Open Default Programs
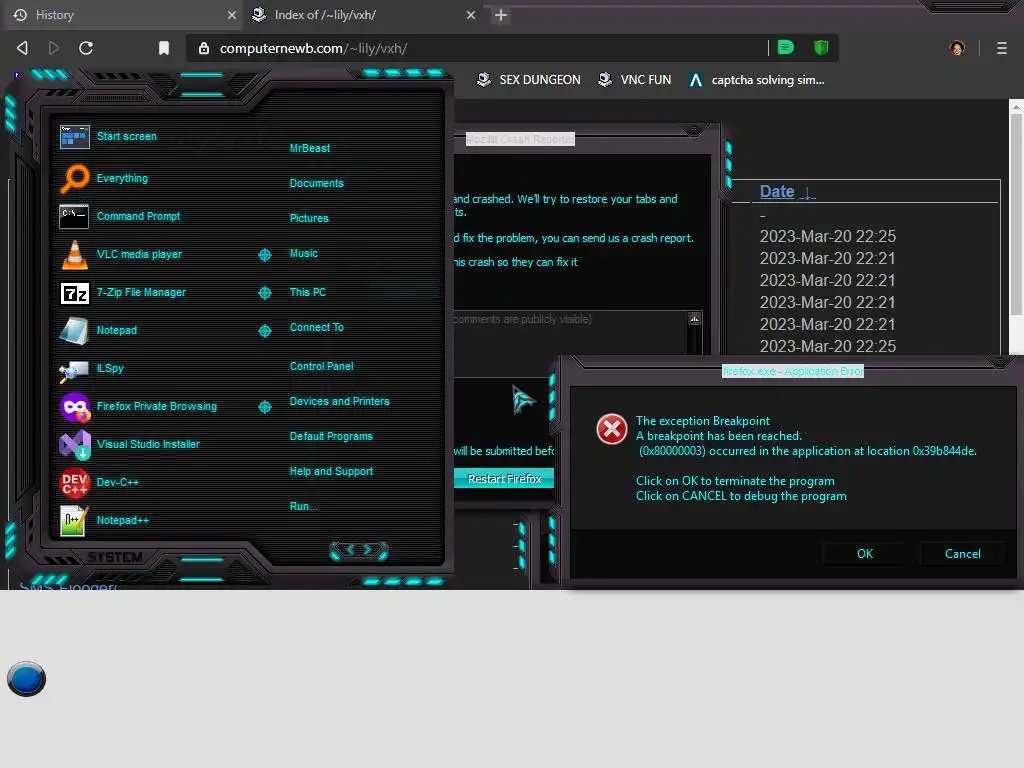The image size is (1024, 768). pyautogui.click(x=330, y=436)
